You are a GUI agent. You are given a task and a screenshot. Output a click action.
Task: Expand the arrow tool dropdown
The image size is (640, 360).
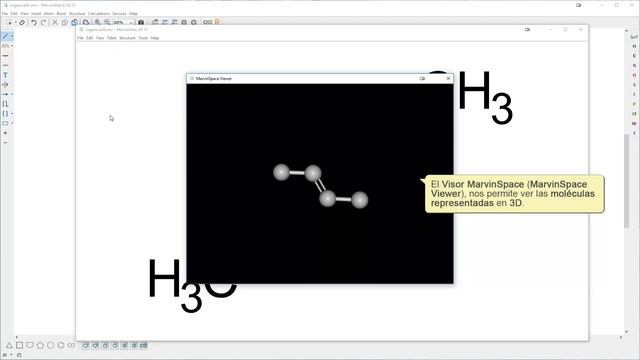tap(12, 94)
